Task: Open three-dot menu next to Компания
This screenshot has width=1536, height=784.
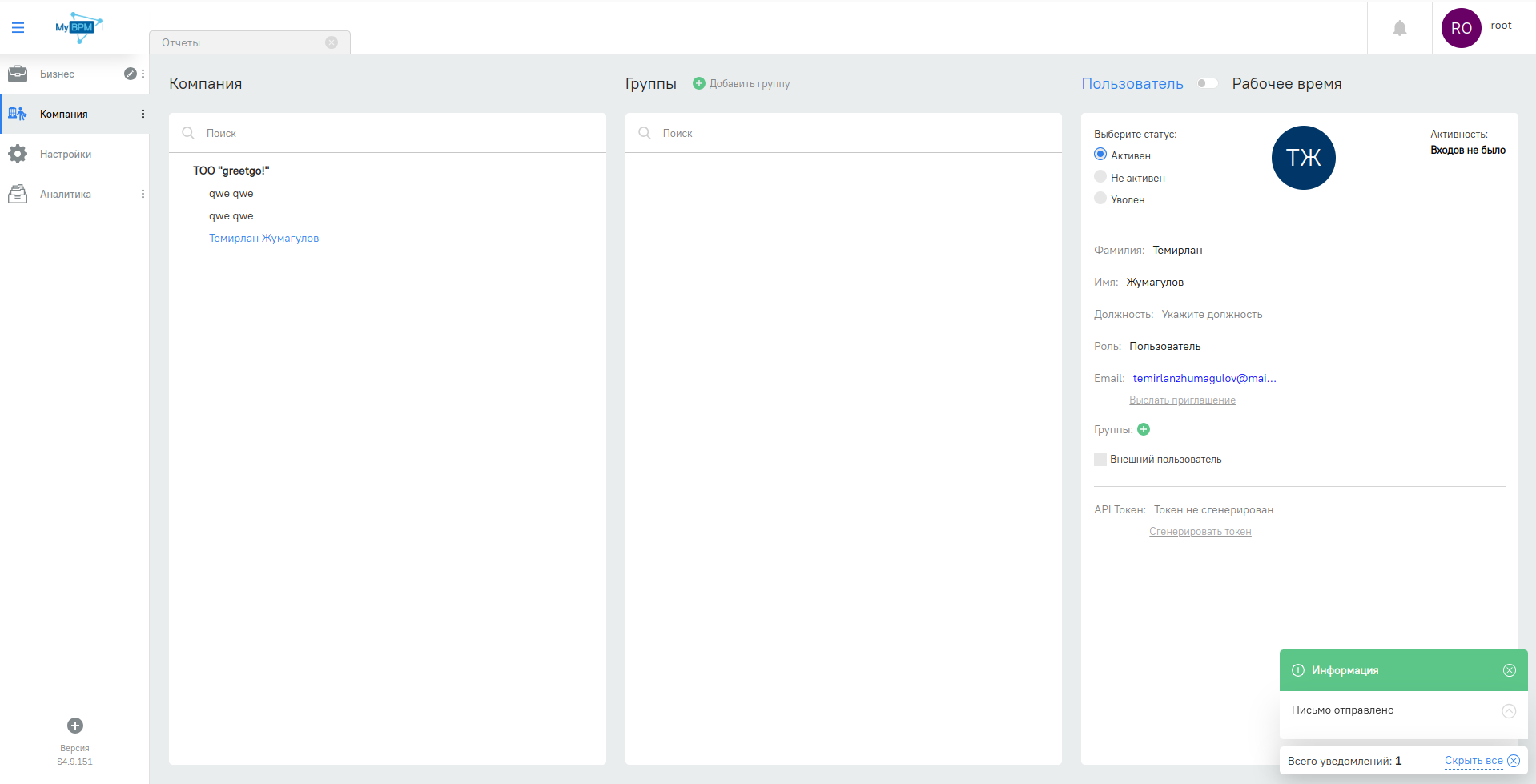Action: [143, 114]
